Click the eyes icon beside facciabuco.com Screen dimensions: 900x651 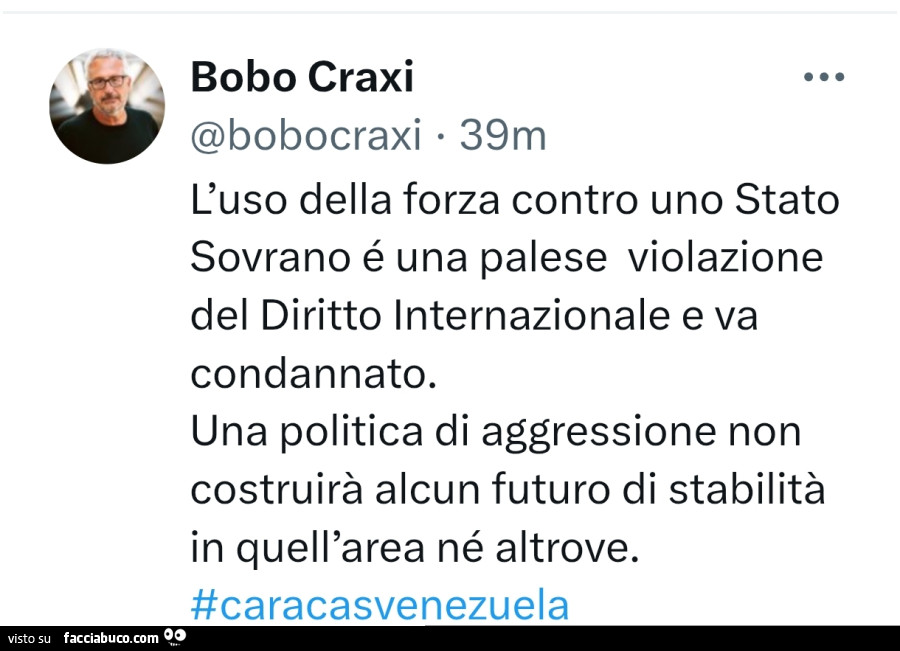[175, 636]
